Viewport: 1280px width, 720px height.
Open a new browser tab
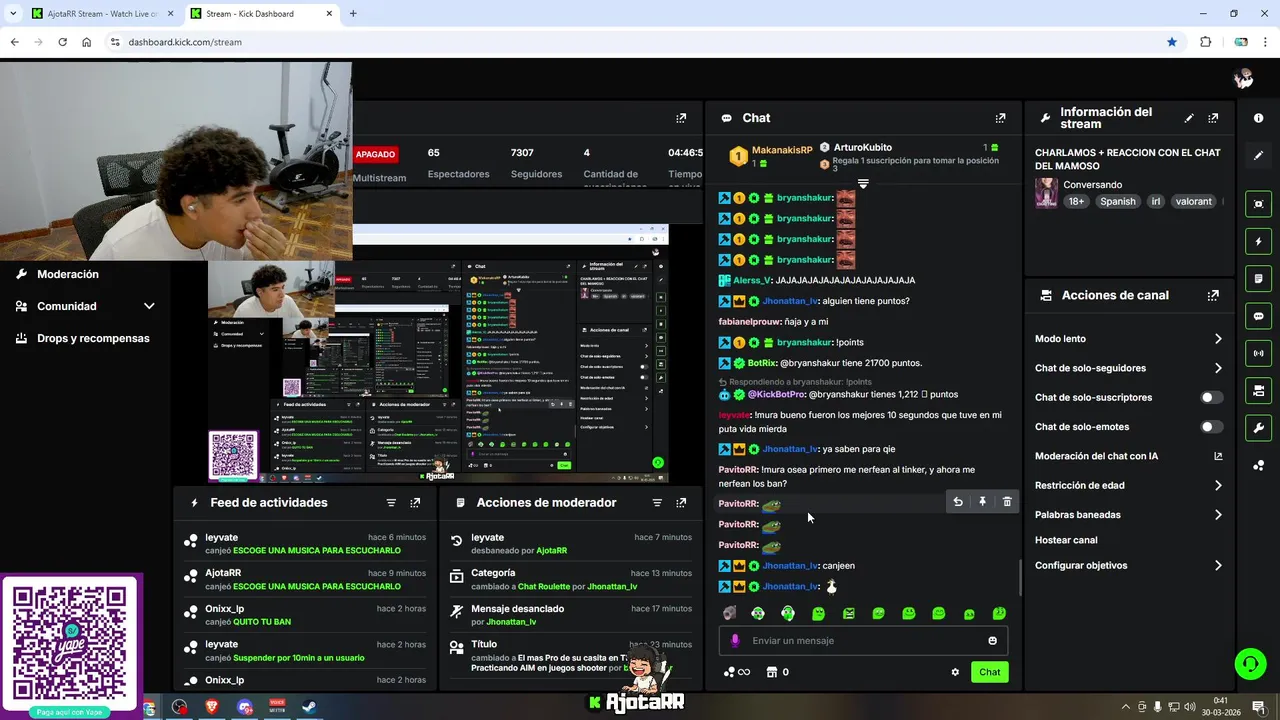pyautogui.click(x=353, y=14)
